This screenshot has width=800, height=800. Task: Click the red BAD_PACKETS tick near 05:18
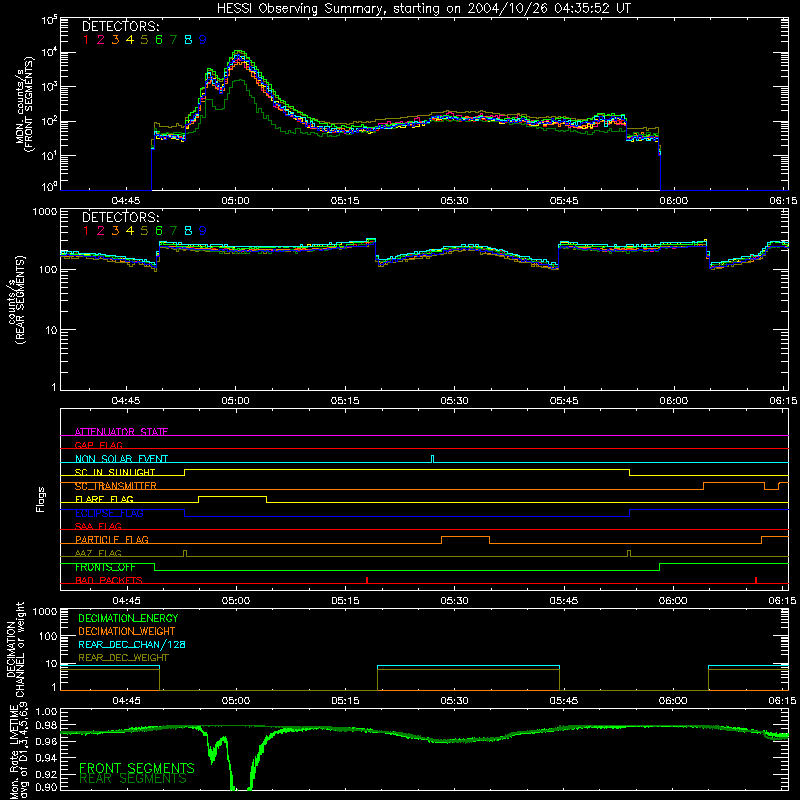(x=367, y=580)
